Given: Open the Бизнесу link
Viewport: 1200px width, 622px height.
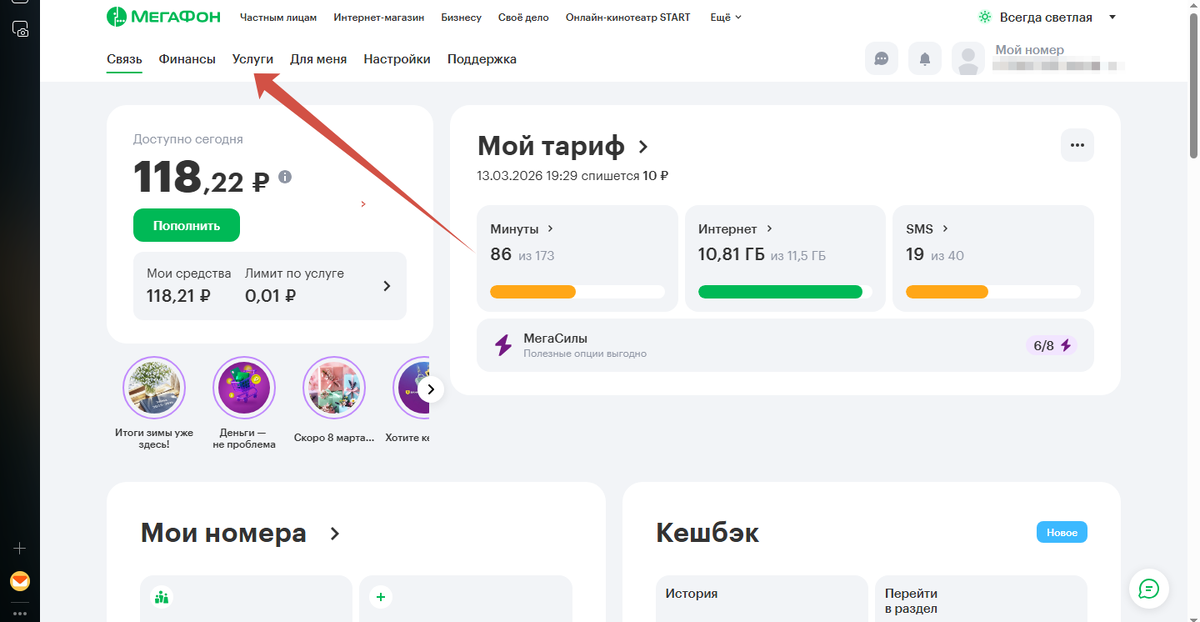Looking at the screenshot, I should coord(461,17).
